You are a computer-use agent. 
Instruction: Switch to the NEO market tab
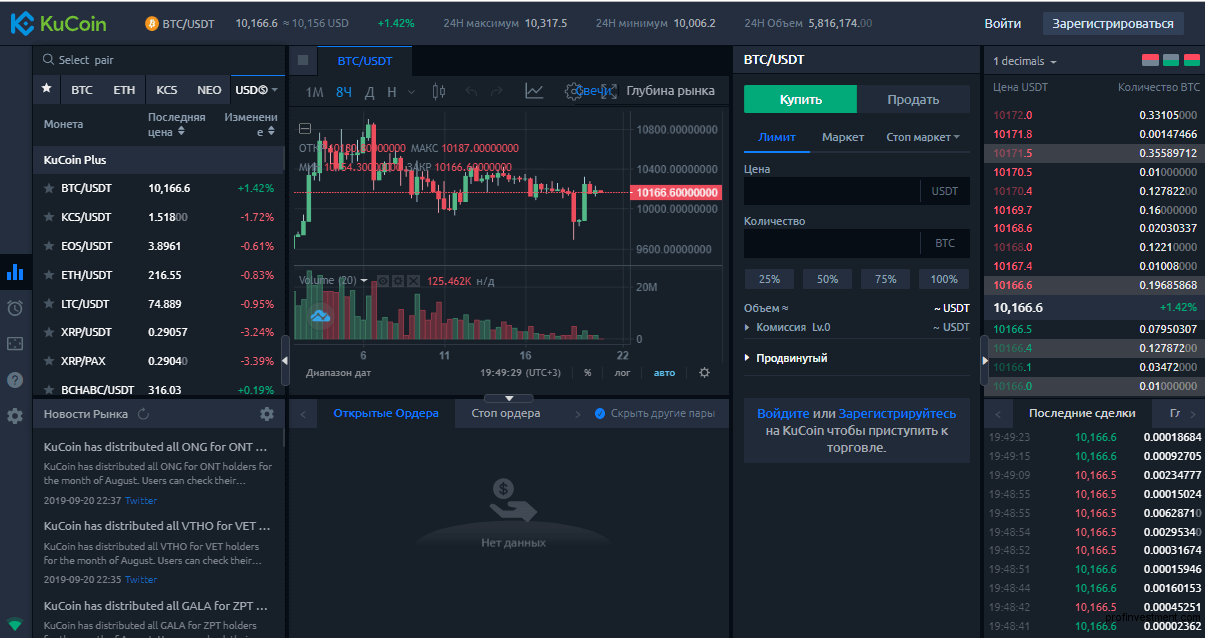(x=209, y=90)
